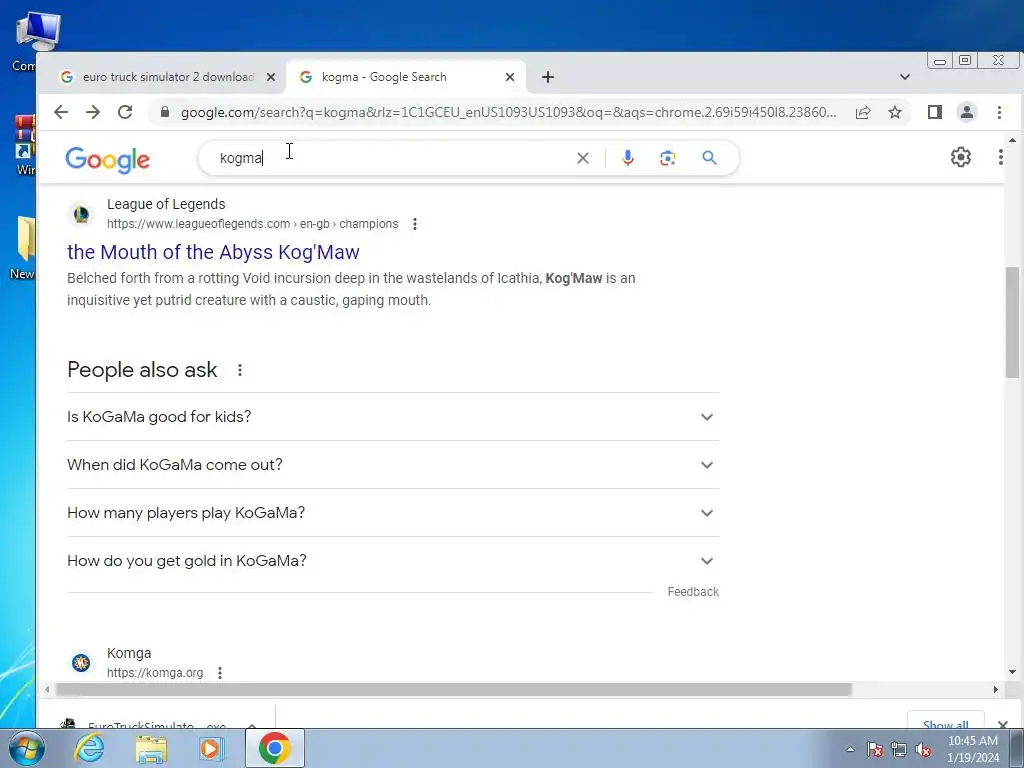Click the scroll right arrow

coord(995,690)
